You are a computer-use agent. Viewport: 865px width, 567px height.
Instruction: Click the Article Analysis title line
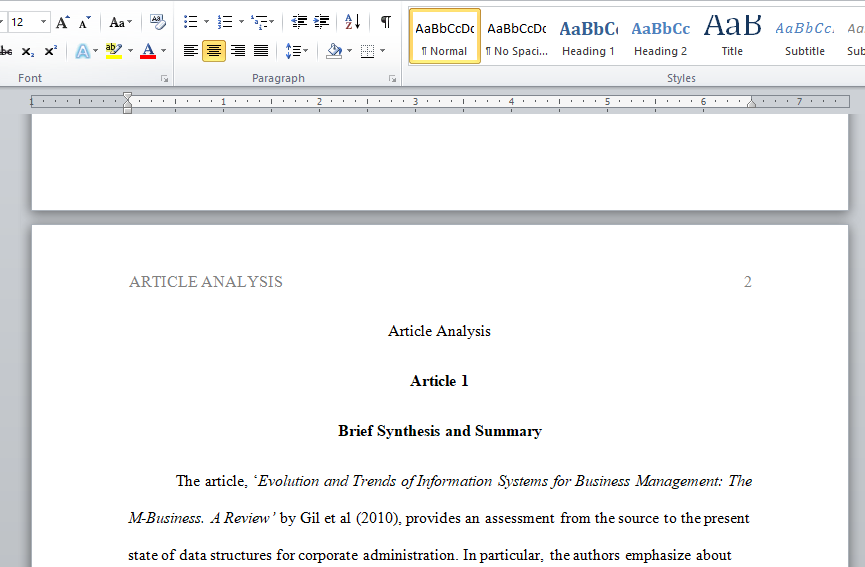coord(439,331)
